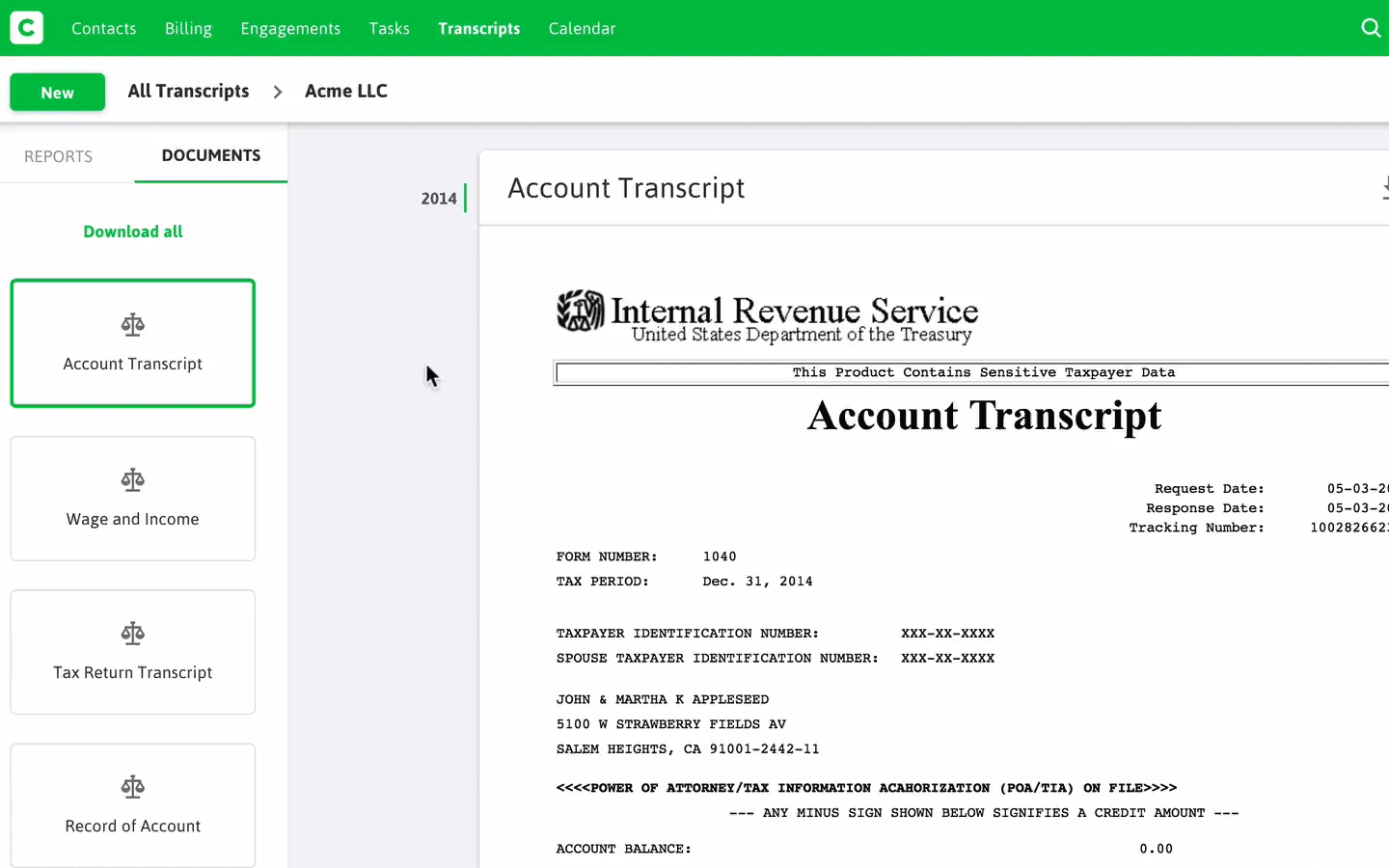Viewport: 1389px width, 868px height.
Task: Open the Tasks menu item
Action: [390, 28]
